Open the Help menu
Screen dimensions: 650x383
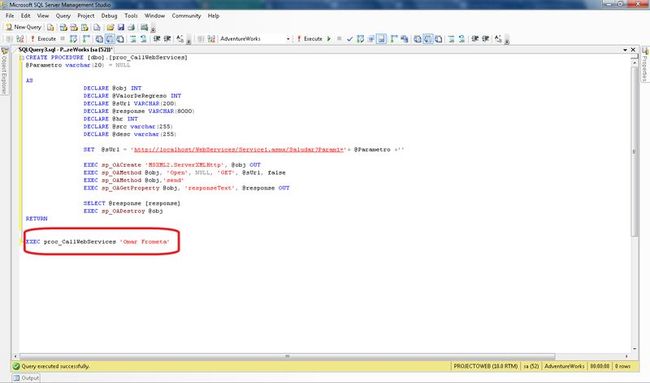213,16
